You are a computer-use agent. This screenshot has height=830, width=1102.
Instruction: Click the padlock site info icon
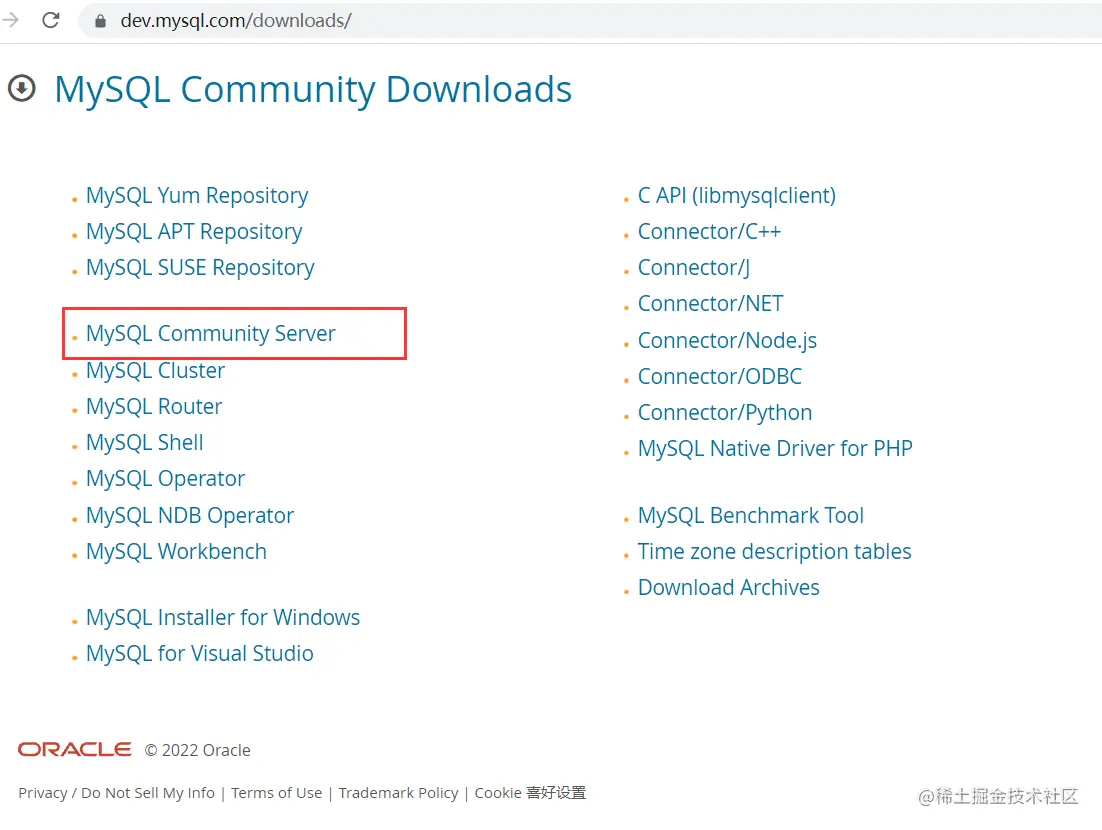pos(101,21)
